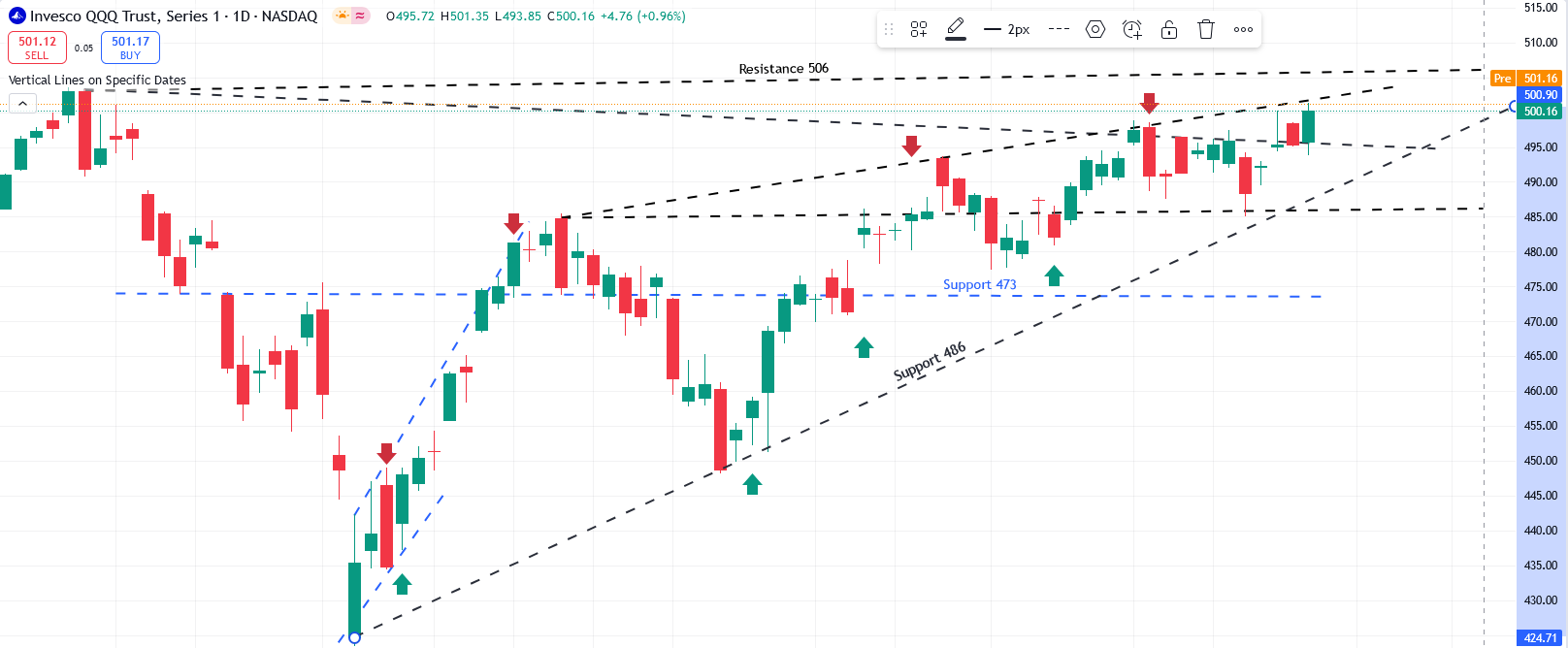This screenshot has width=1568, height=648.
Task: Click the 501.16 pre-market price label
Action: 1540,79
